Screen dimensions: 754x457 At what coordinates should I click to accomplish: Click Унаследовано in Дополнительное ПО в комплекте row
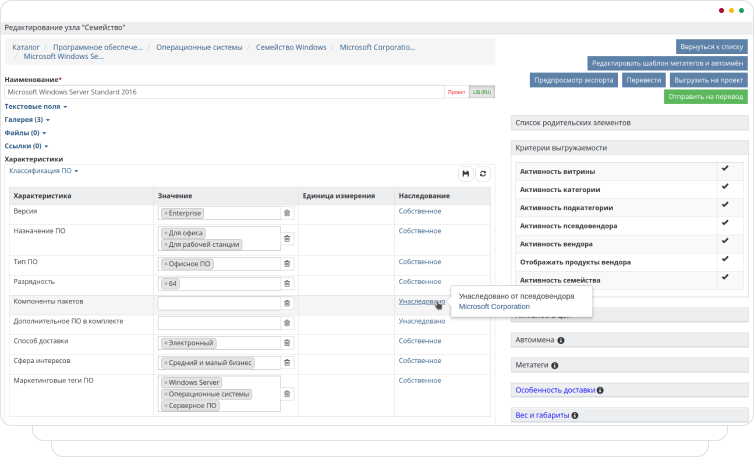422,321
